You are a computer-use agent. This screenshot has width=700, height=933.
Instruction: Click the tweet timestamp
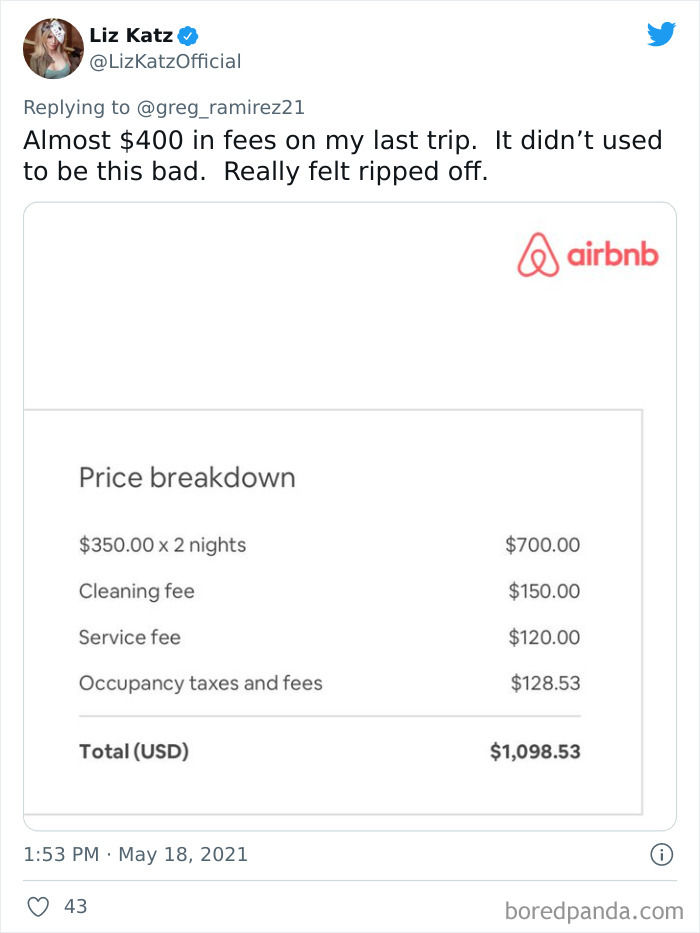135,852
